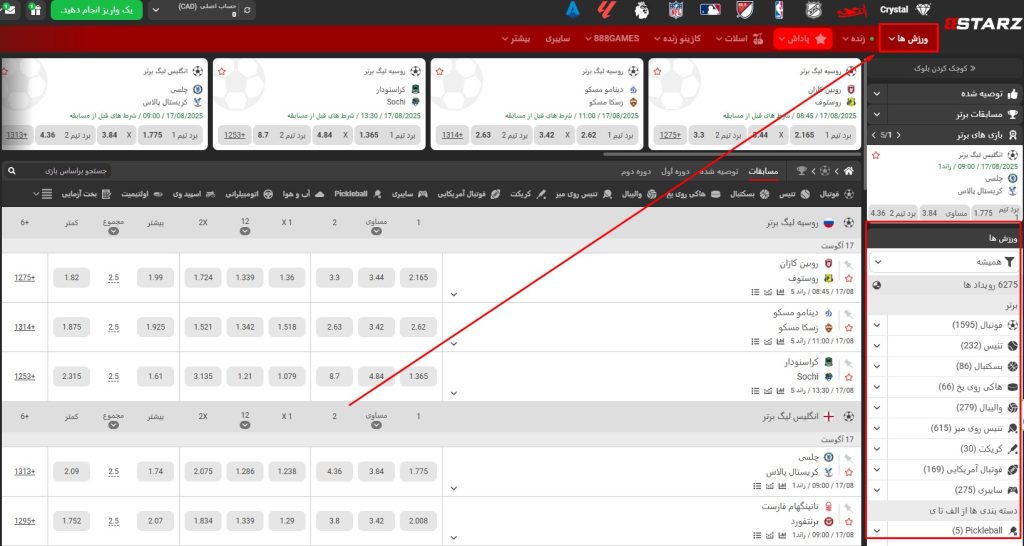Open the 888GAMES menu
Image resolution: width=1024 pixels, height=546 pixels.
(x=612, y=39)
